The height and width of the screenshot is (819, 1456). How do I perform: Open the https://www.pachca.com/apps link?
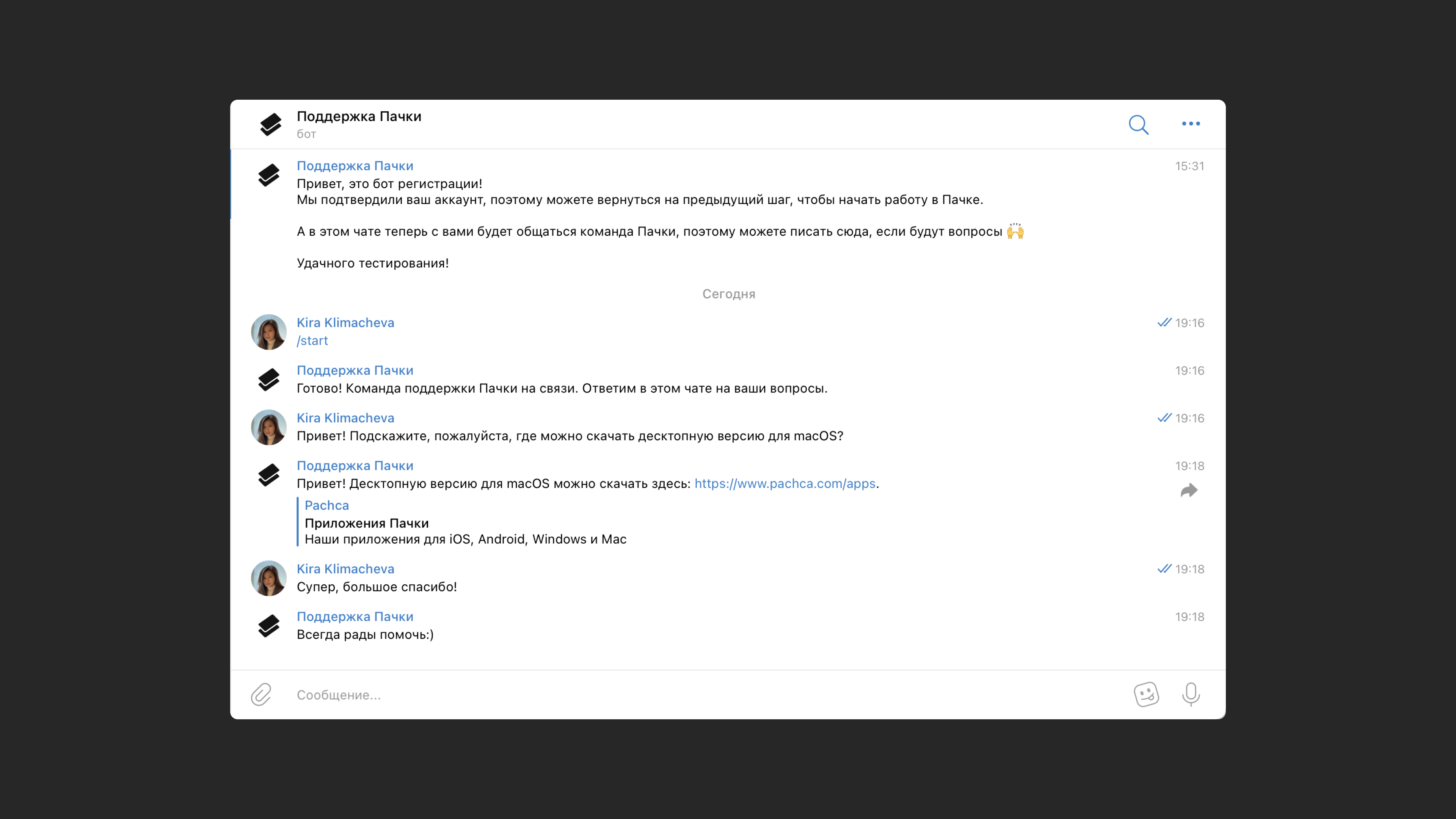pyautogui.click(x=784, y=484)
